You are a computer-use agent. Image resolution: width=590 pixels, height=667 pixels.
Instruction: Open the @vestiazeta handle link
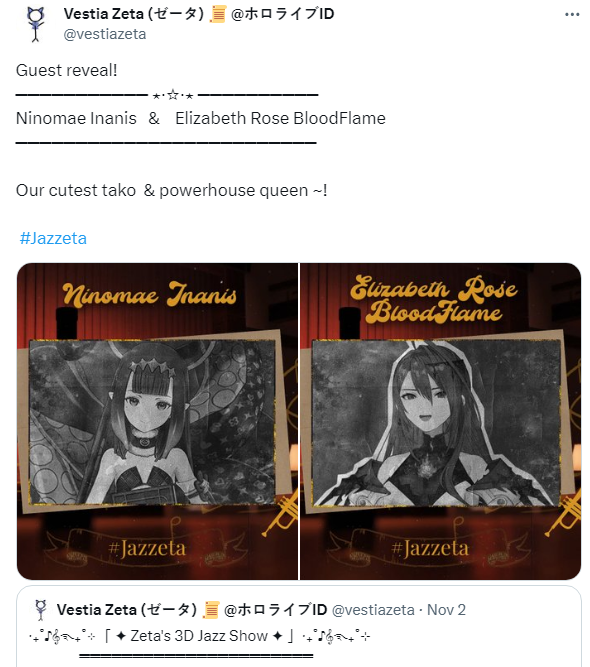(x=105, y=34)
